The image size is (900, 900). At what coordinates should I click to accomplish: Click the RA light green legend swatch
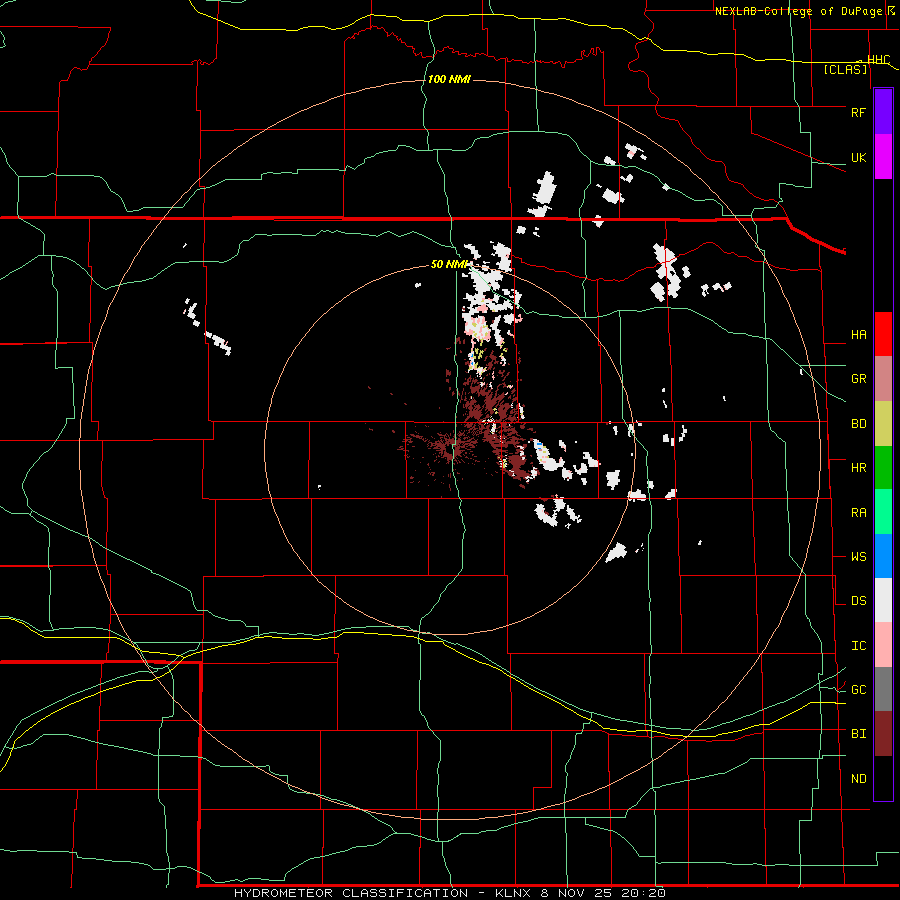pyautogui.click(x=883, y=512)
